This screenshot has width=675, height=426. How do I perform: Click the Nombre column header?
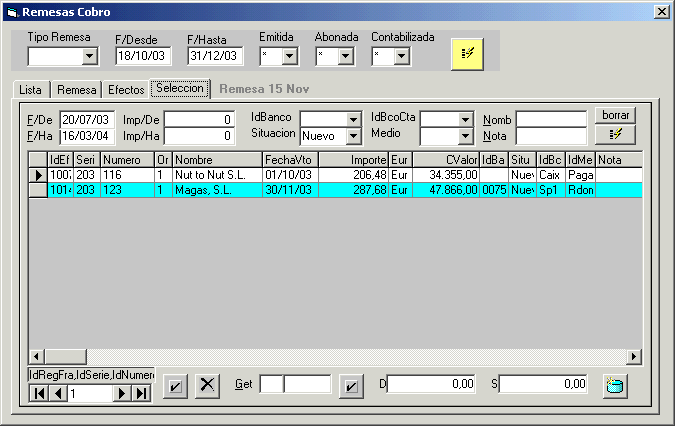coord(216,159)
